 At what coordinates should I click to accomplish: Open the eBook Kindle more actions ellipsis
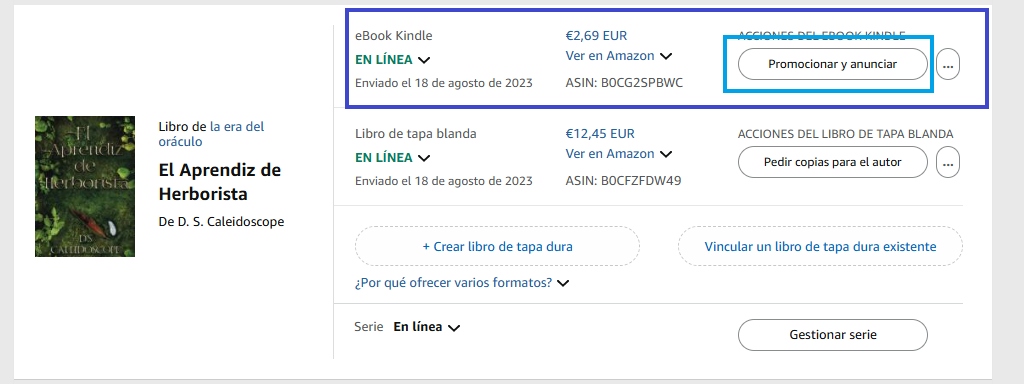click(948, 64)
